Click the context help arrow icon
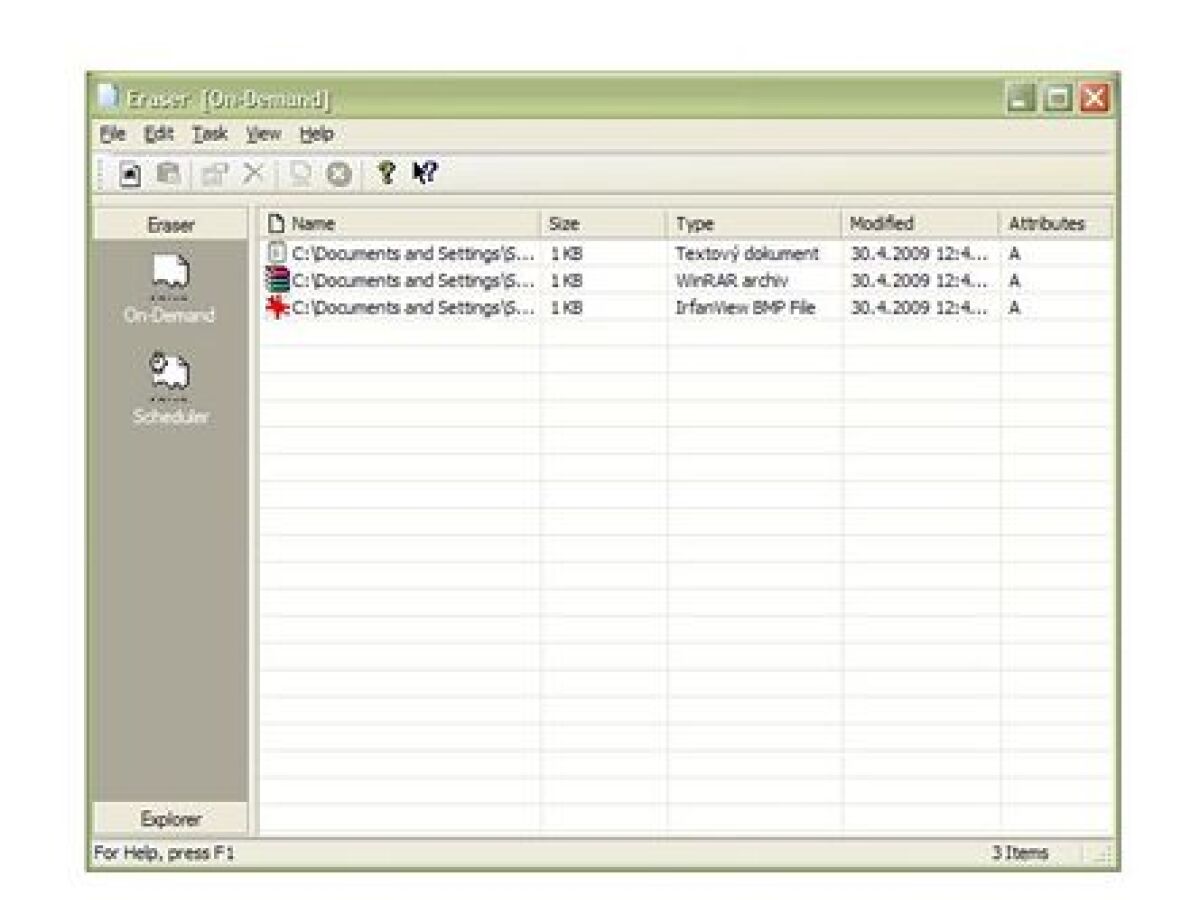1200x900 pixels. (x=425, y=174)
